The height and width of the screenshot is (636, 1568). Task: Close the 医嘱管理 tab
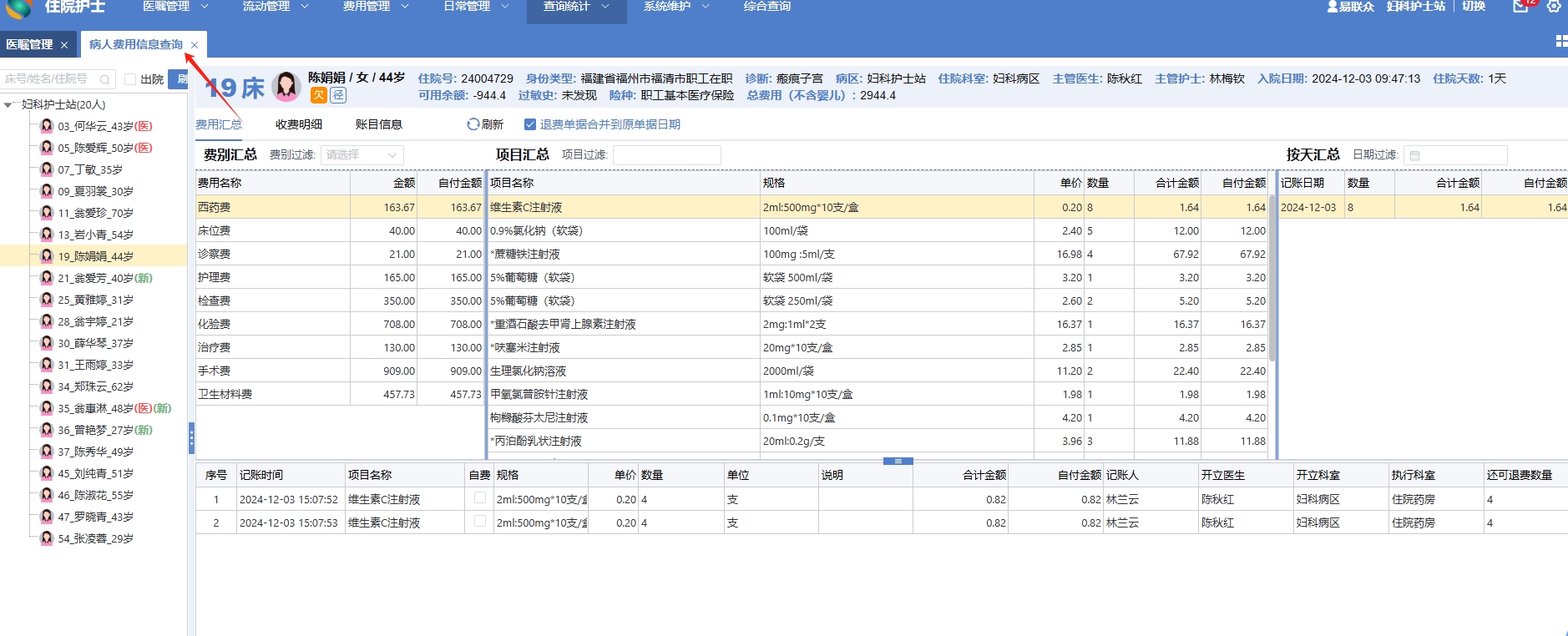pos(64,45)
